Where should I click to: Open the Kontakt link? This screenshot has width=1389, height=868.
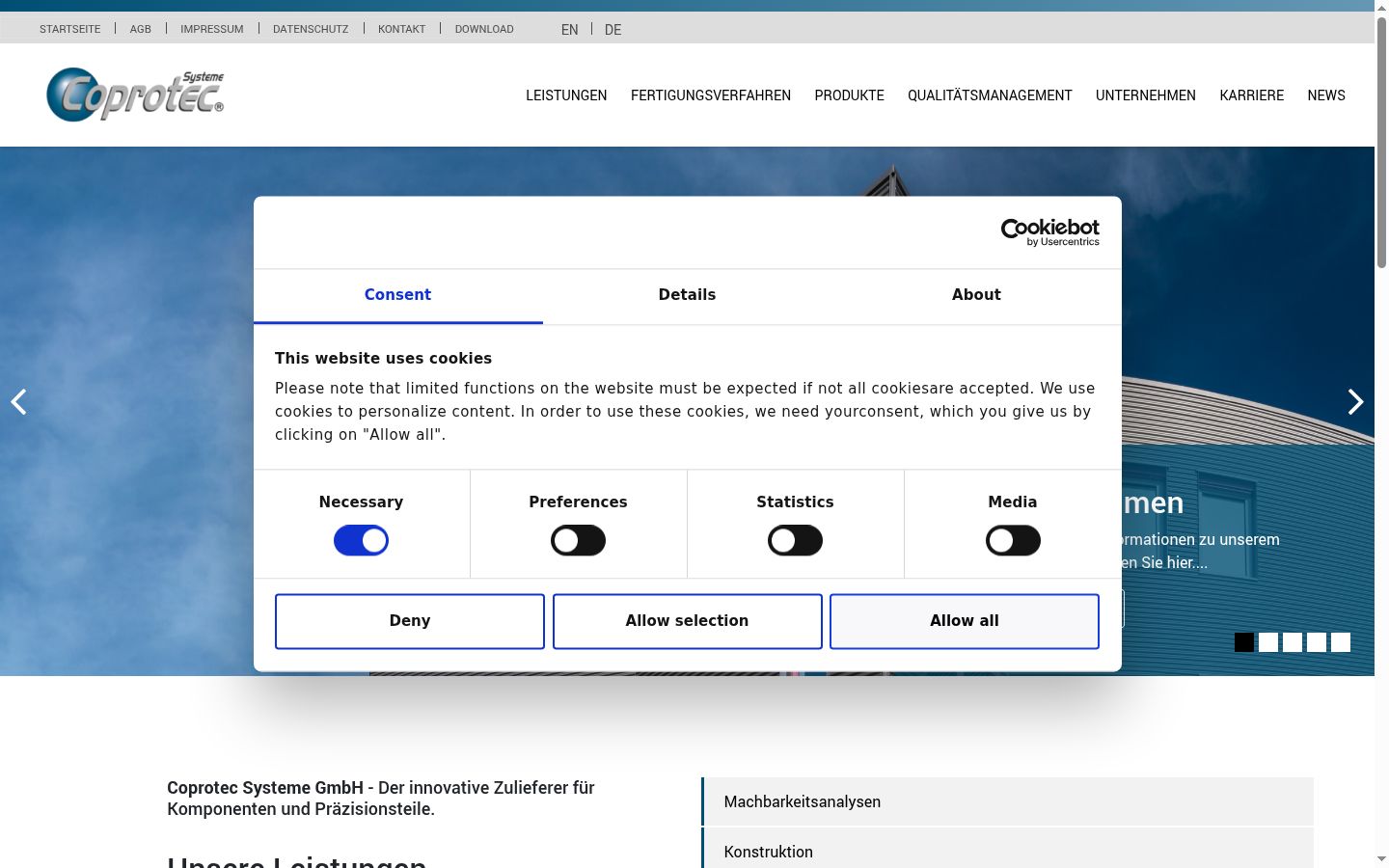click(401, 29)
